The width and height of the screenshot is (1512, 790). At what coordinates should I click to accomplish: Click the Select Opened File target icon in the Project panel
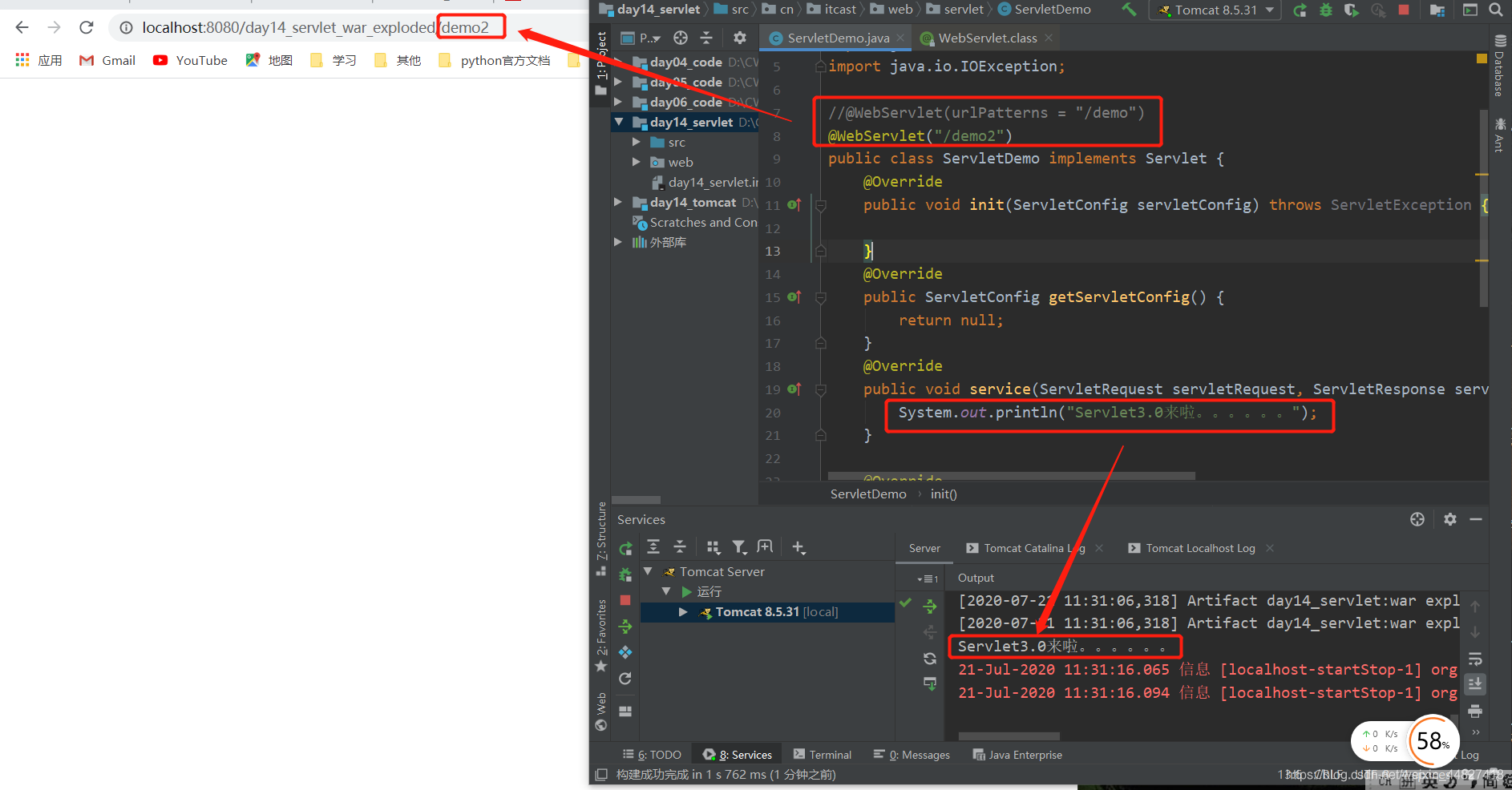click(x=681, y=38)
